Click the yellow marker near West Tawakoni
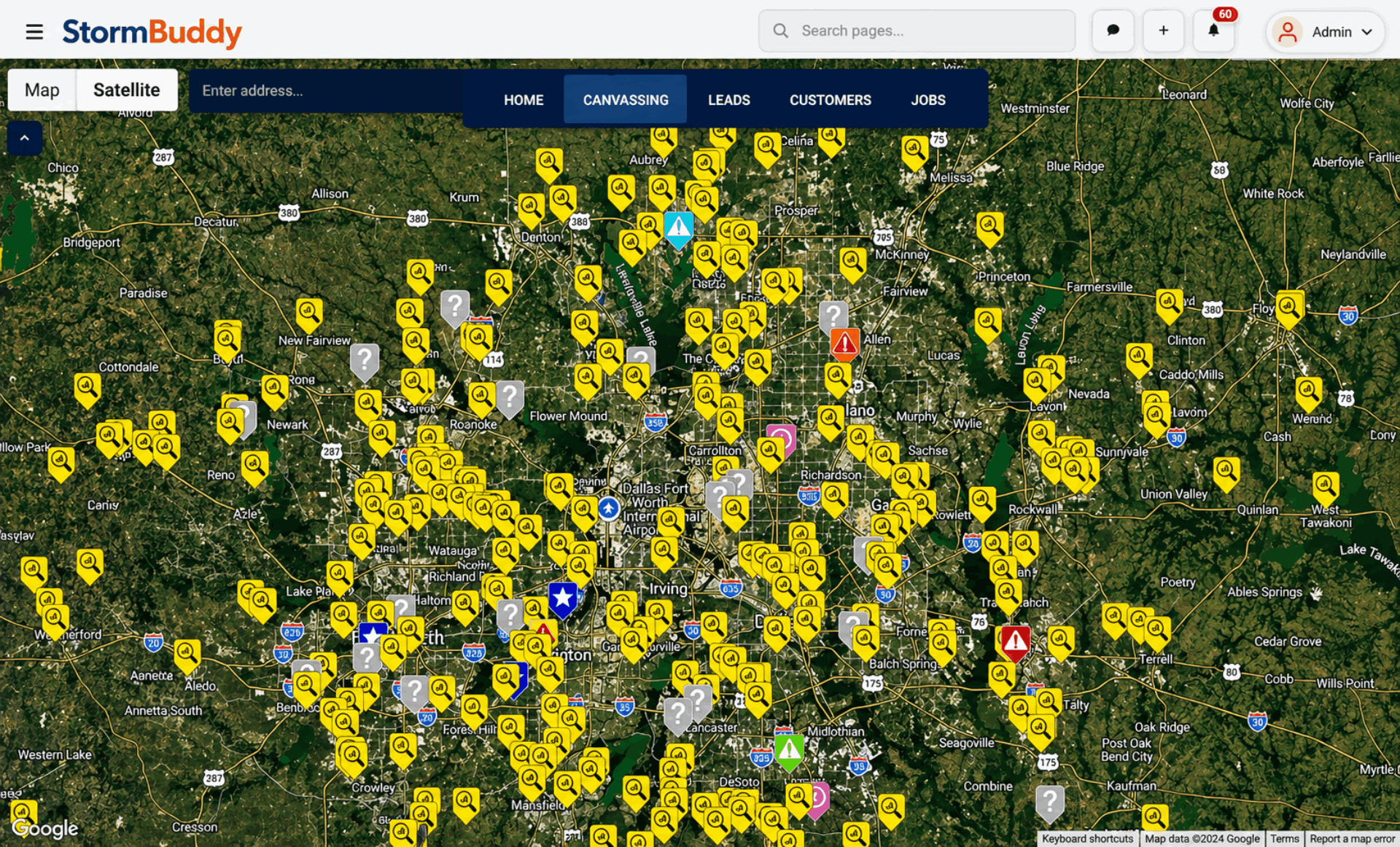This screenshot has height=847, width=1400. [x=1326, y=487]
